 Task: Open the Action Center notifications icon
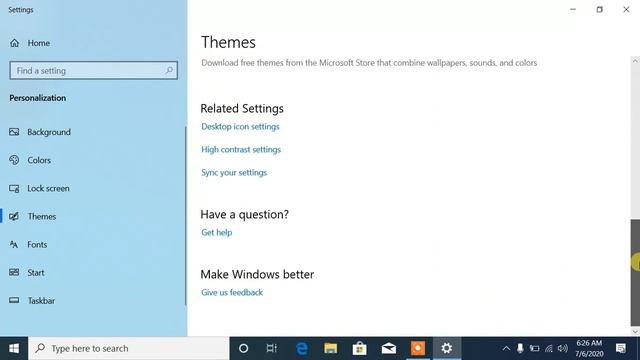tap(621, 348)
